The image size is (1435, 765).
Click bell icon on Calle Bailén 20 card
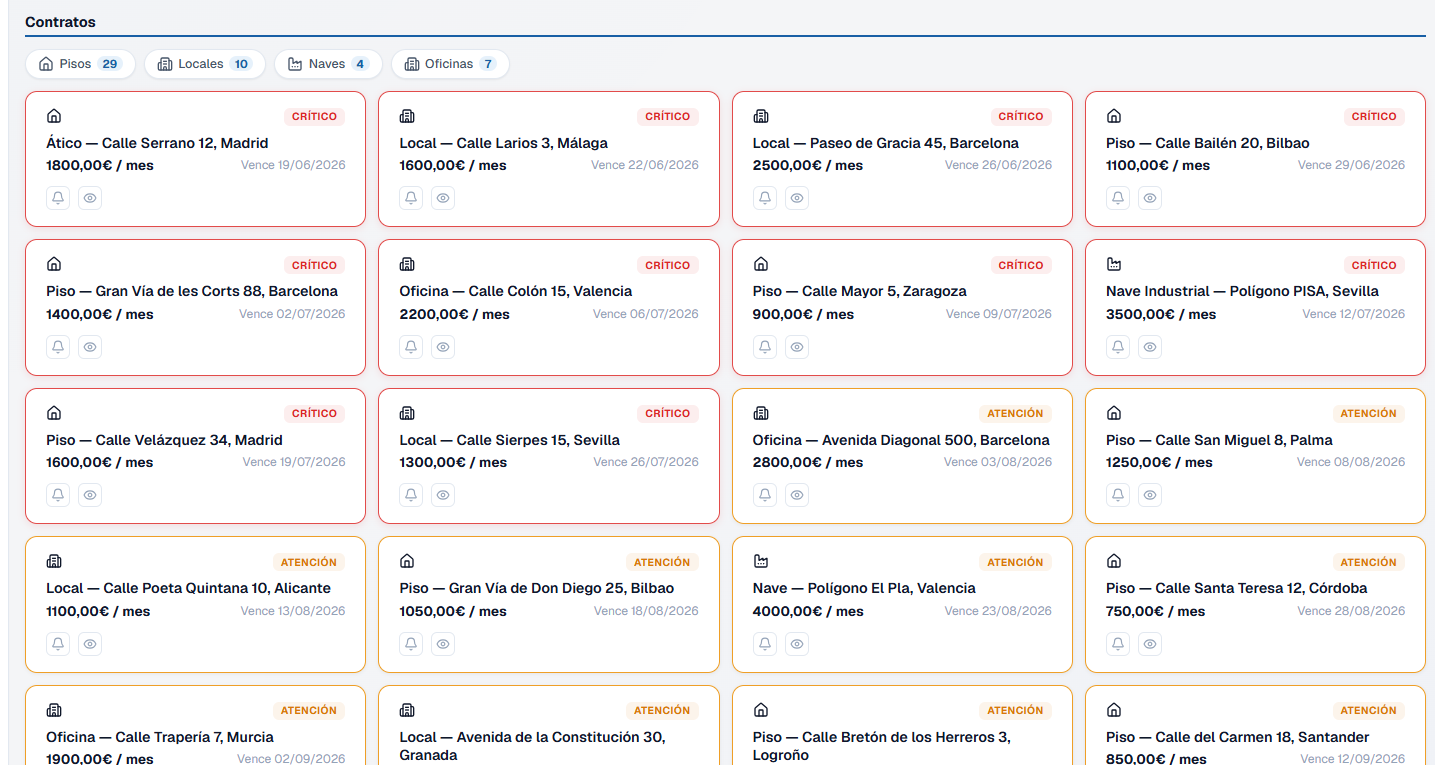point(1118,198)
